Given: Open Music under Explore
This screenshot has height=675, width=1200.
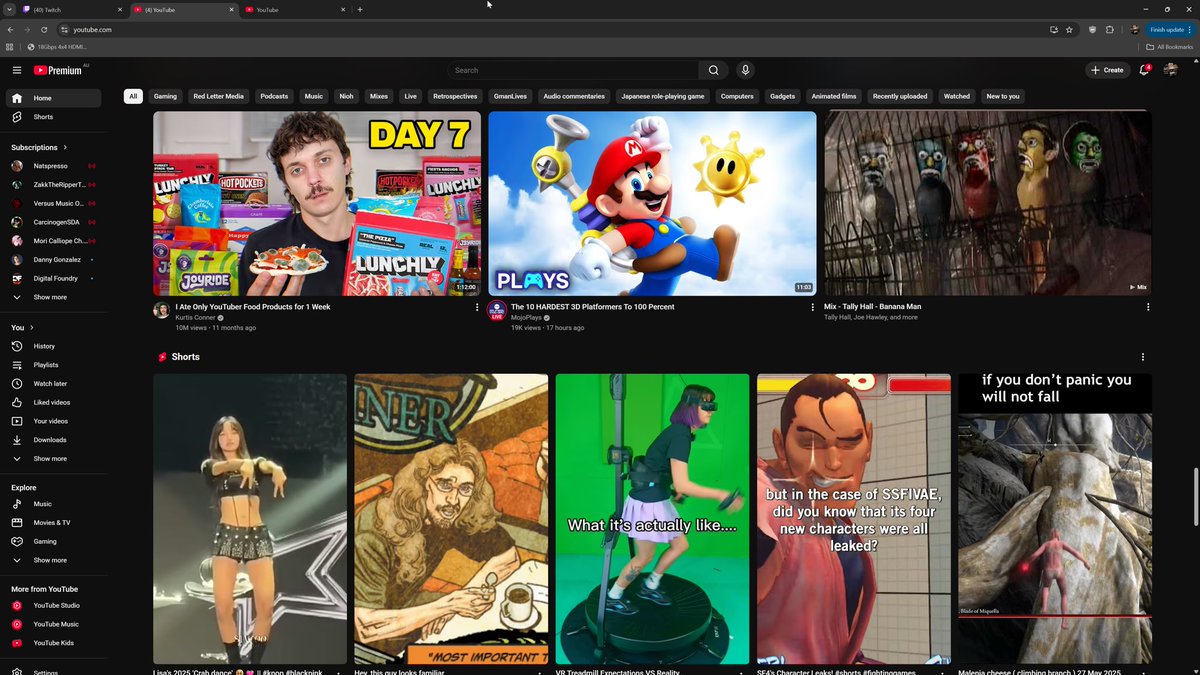Looking at the screenshot, I should point(53,504).
